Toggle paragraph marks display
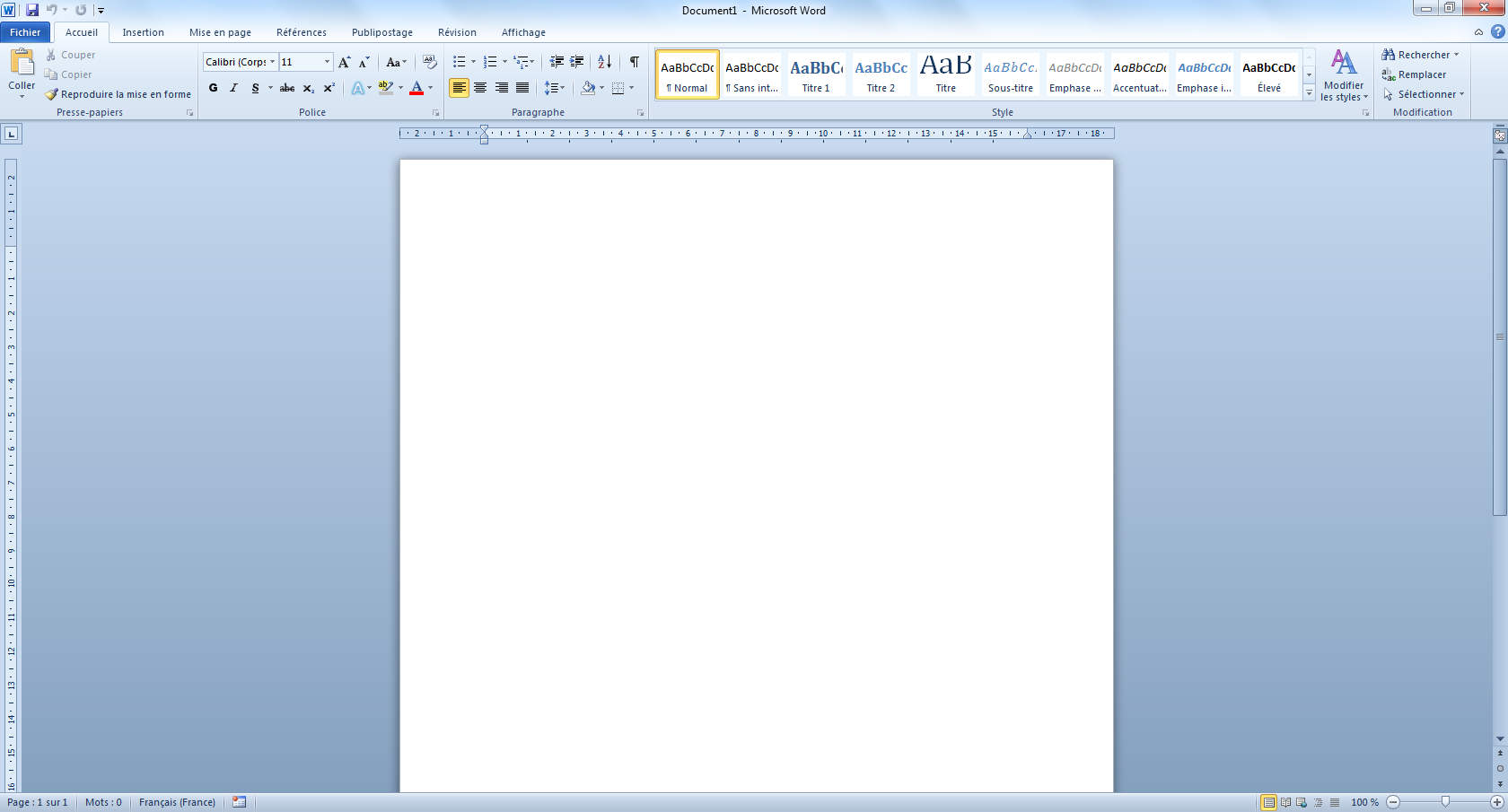 click(x=634, y=62)
